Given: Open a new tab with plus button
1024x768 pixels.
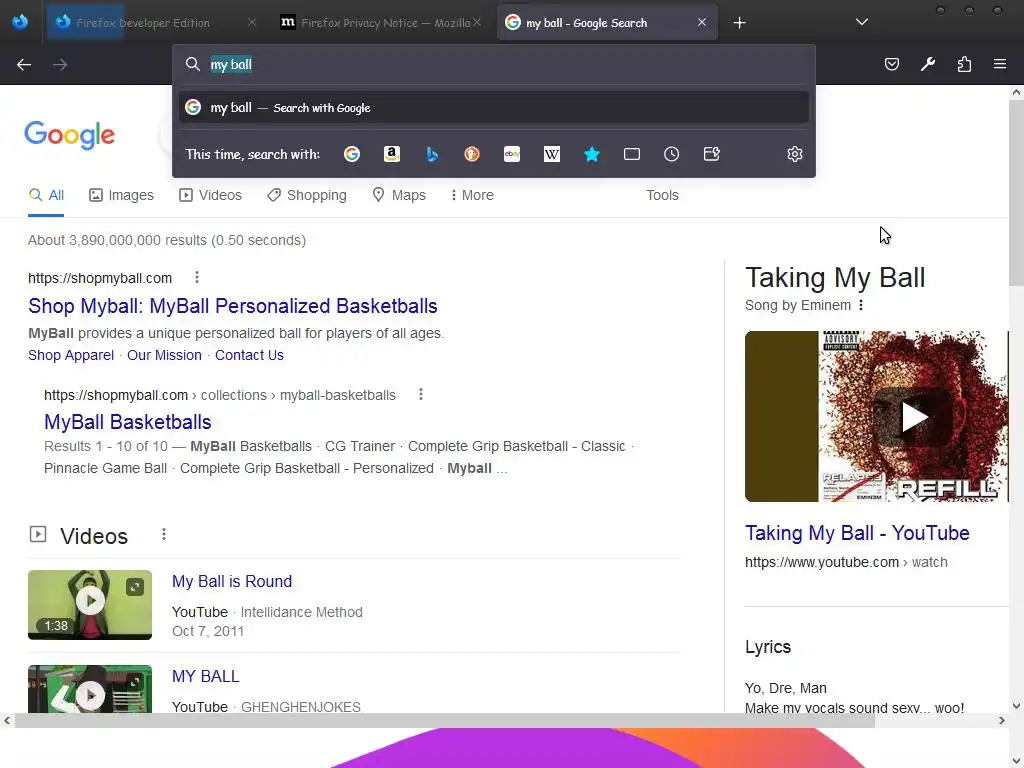Looking at the screenshot, I should (x=739, y=23).
